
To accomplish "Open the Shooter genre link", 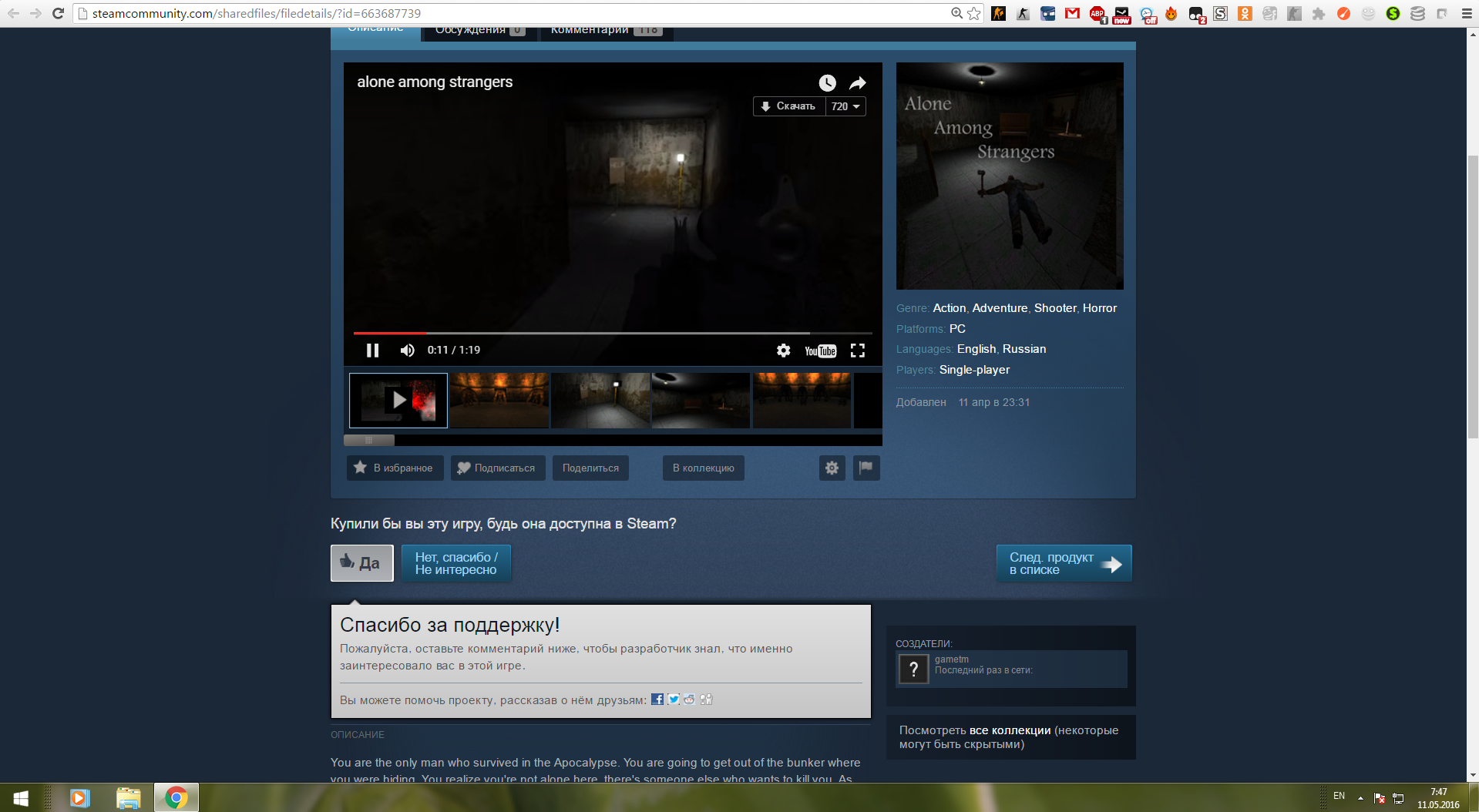I will pyautogui.click(x=1055, y=308).
